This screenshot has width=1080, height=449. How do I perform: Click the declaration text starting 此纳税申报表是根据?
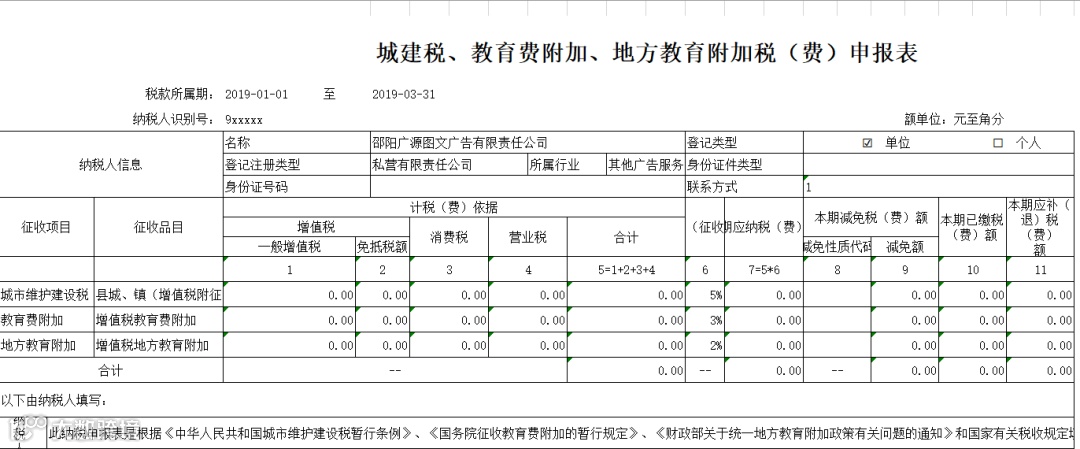(561, 434)
